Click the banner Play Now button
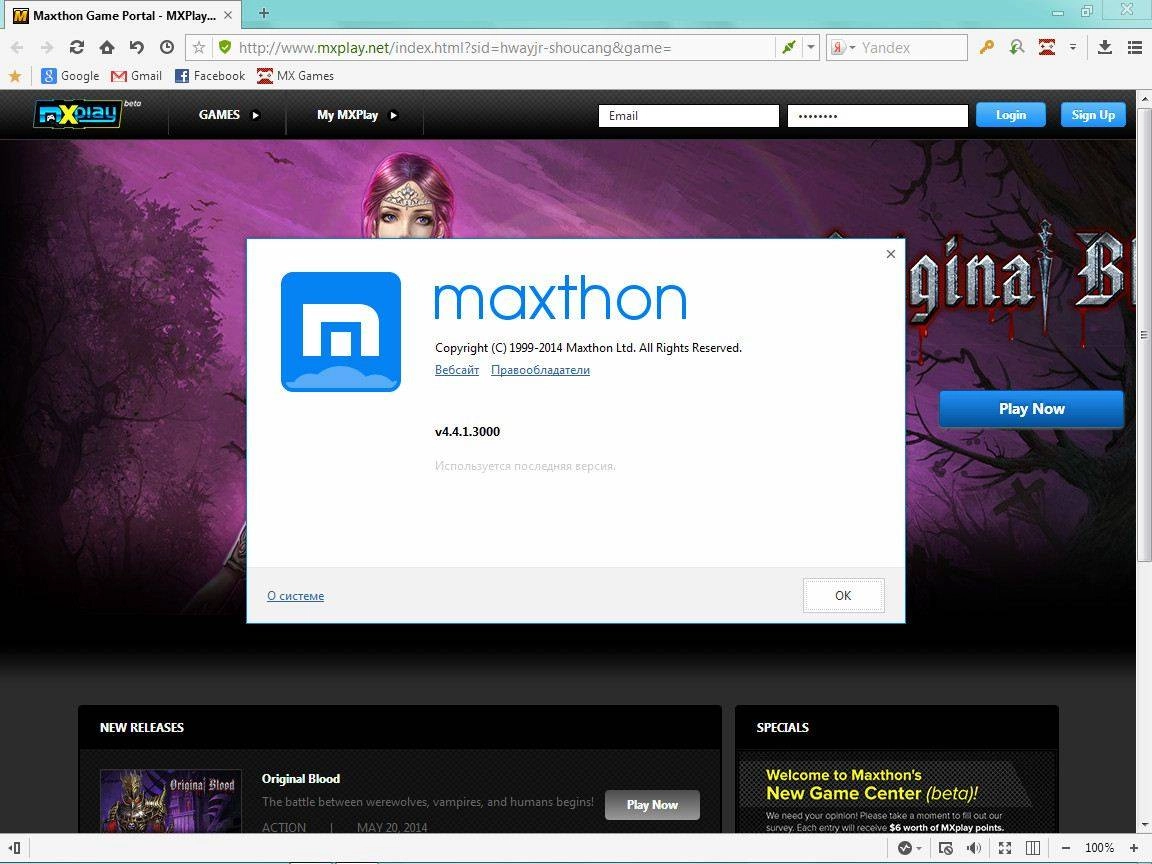 [x=1031, y=408]
